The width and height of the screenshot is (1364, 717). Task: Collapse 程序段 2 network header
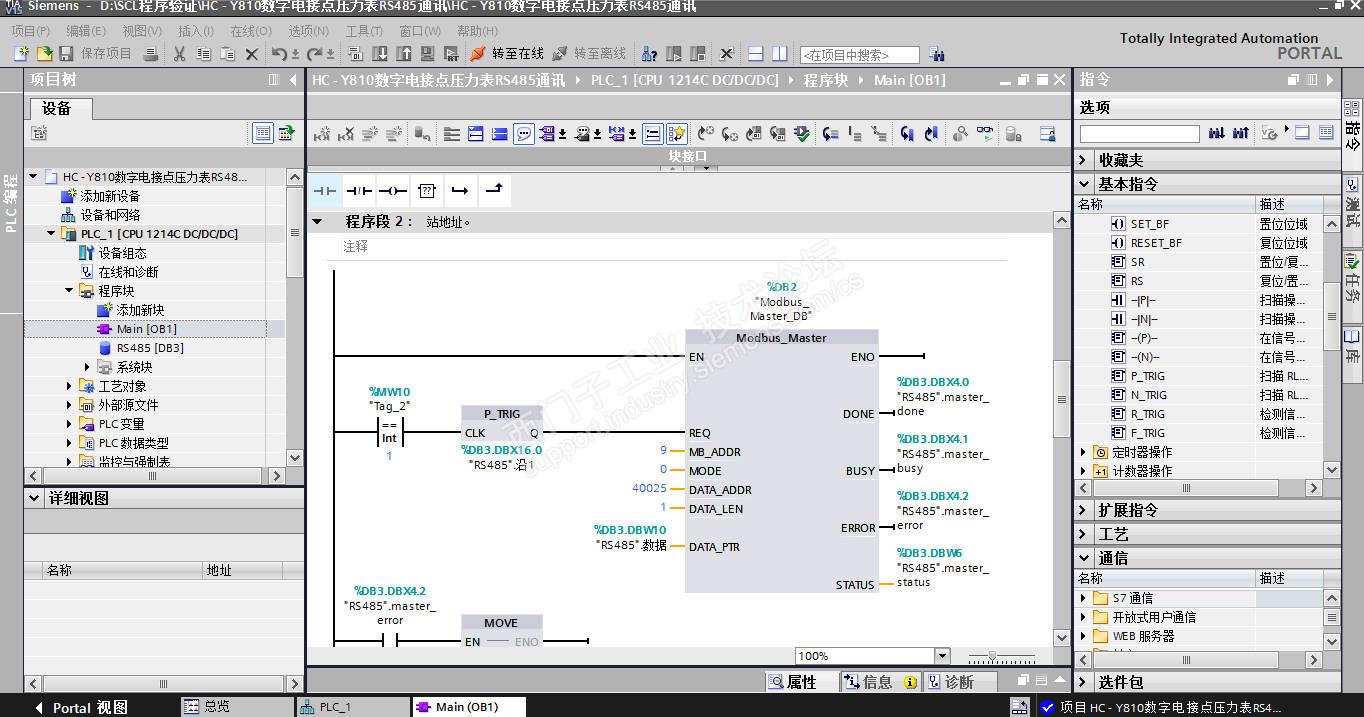pyautogui.click(x=318, y=221)
